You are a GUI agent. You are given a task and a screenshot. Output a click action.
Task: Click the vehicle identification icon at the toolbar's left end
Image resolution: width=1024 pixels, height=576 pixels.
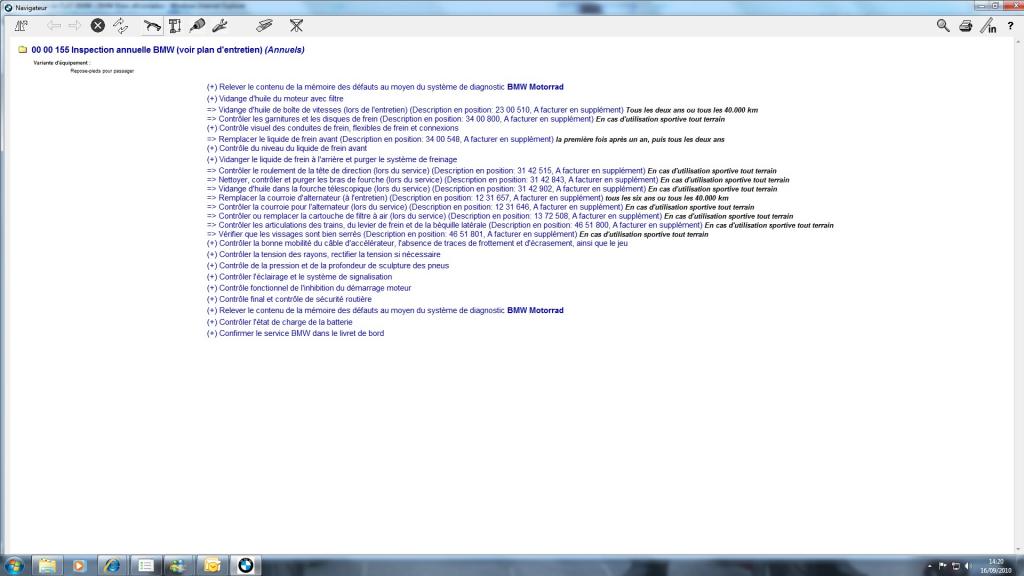coord(21,25)
